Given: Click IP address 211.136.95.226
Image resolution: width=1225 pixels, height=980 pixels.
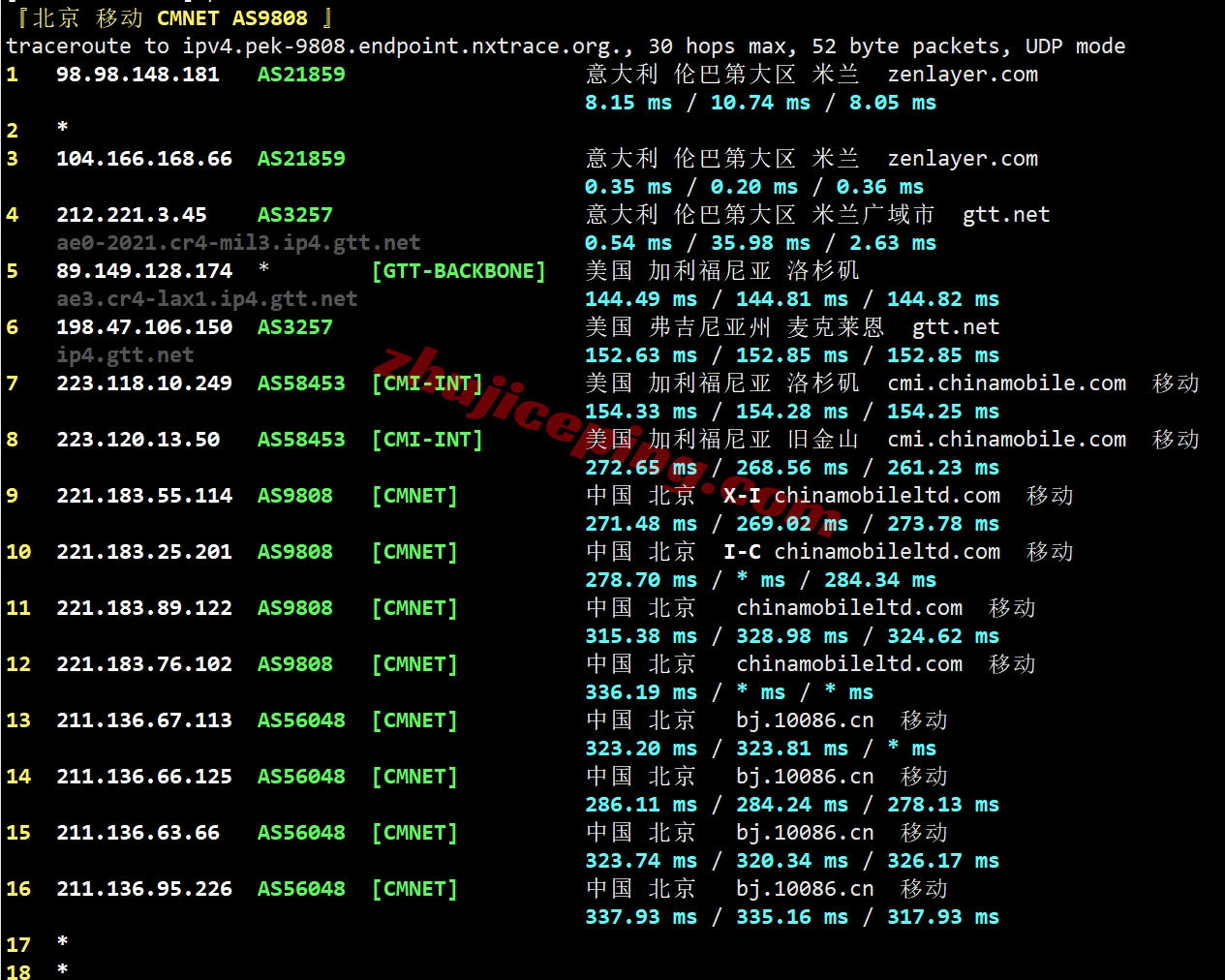Looking at the screenshot, I should (x=144, y=889).
